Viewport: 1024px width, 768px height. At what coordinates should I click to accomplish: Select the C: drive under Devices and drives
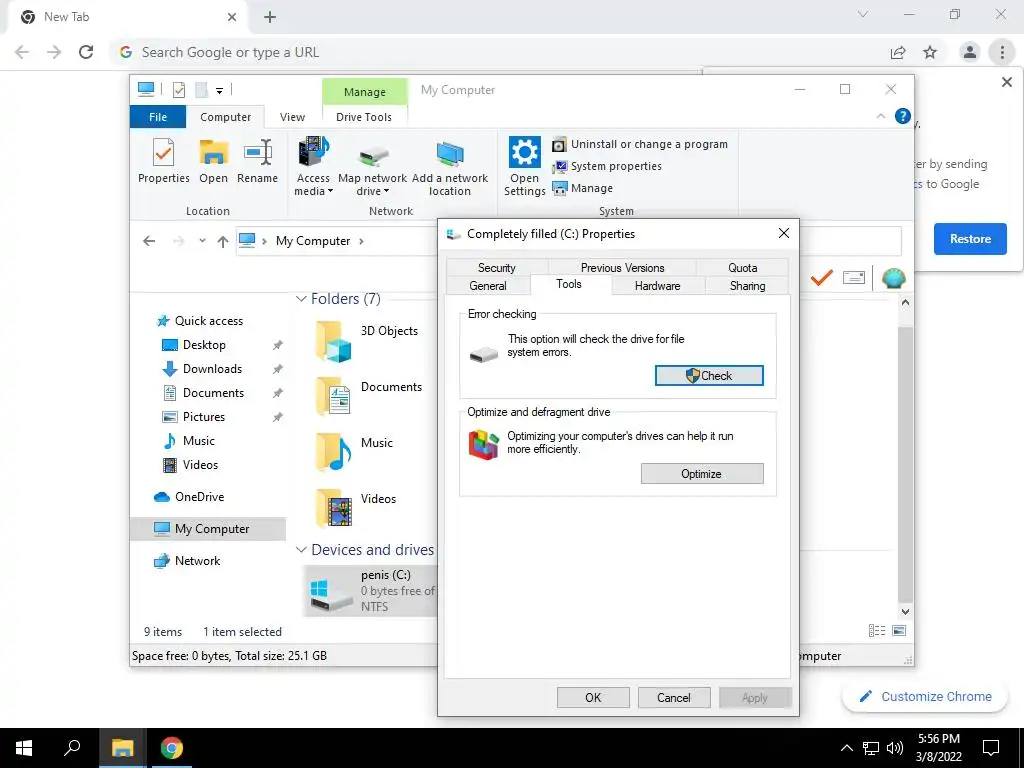(371, 590)
